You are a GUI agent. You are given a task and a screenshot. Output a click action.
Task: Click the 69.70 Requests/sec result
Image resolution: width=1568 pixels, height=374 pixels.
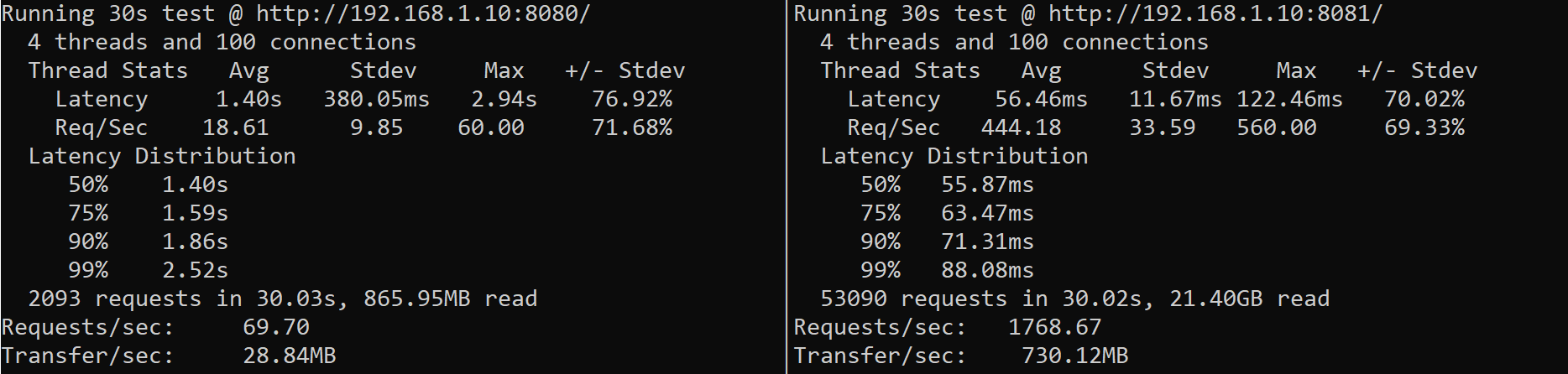pyautogui.click(x=275, y=328)
